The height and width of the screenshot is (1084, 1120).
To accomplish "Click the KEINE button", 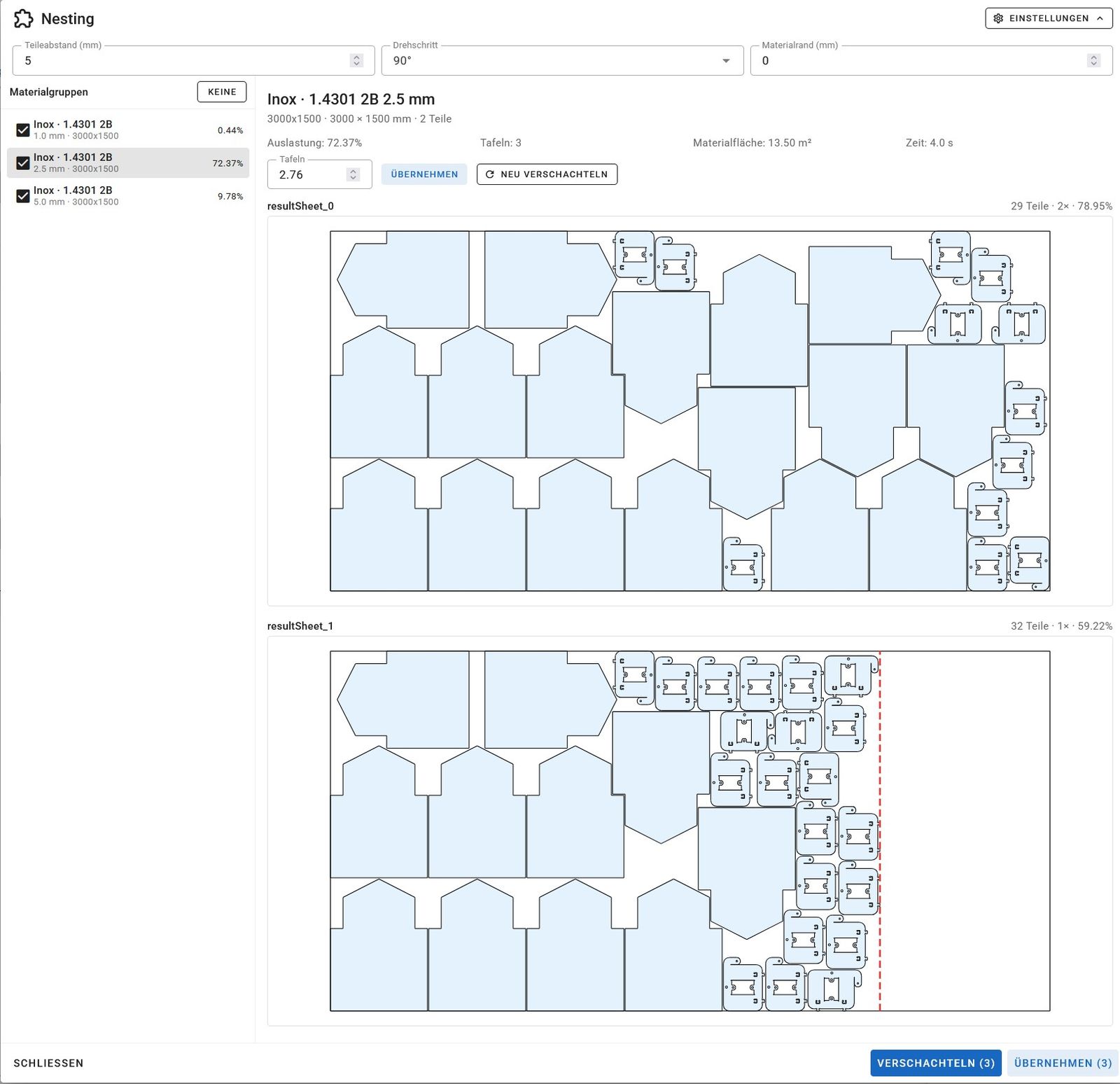I will coord(222,92).
